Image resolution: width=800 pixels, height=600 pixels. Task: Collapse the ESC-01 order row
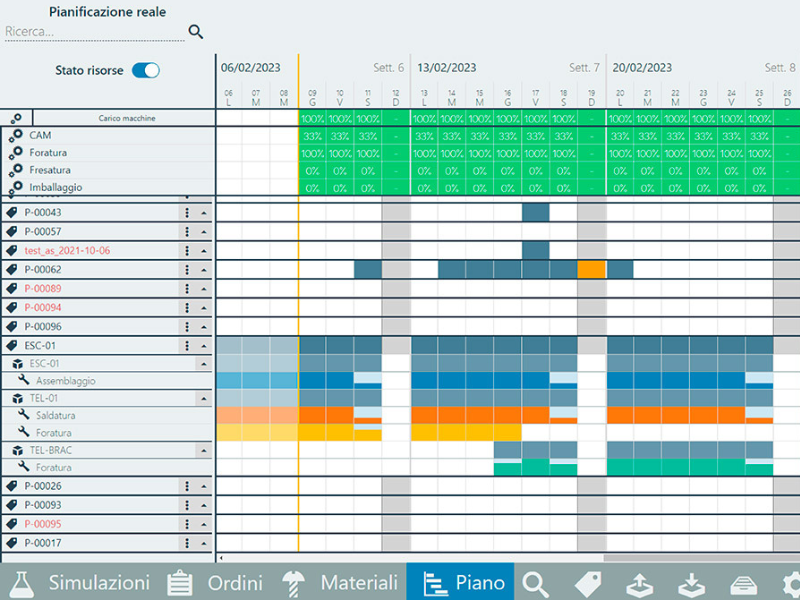point(204,346)
